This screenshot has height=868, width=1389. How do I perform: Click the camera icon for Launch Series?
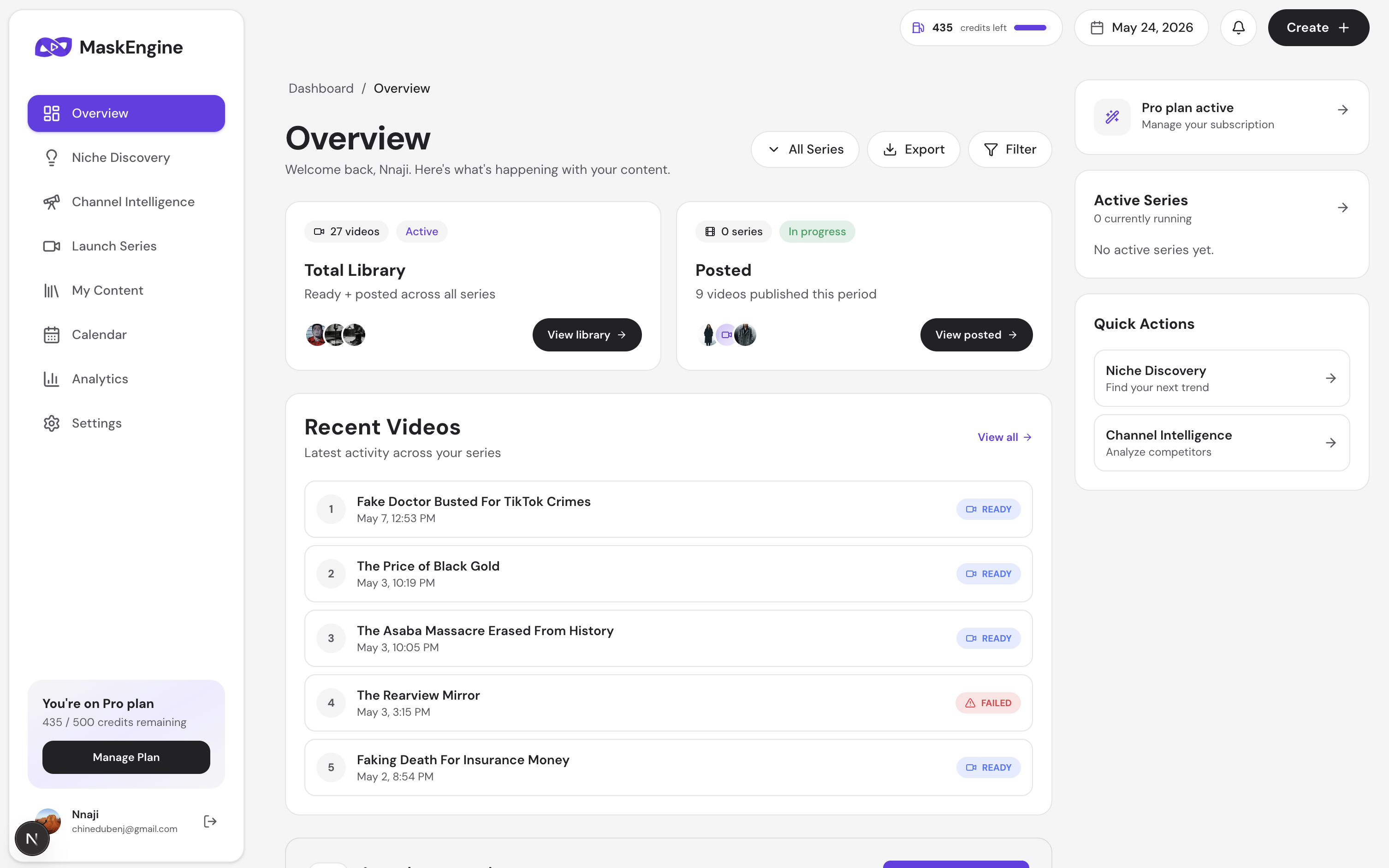52,246
